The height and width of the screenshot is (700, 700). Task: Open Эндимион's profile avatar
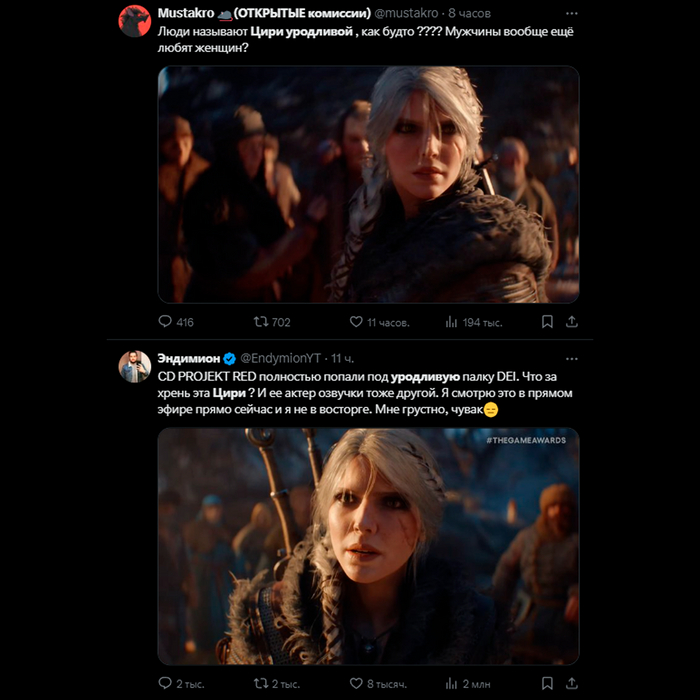(x=135, y=366)
